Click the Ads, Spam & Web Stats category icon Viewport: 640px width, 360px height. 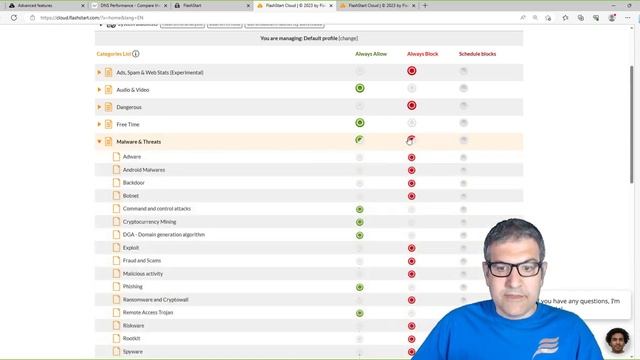(108, 72)
